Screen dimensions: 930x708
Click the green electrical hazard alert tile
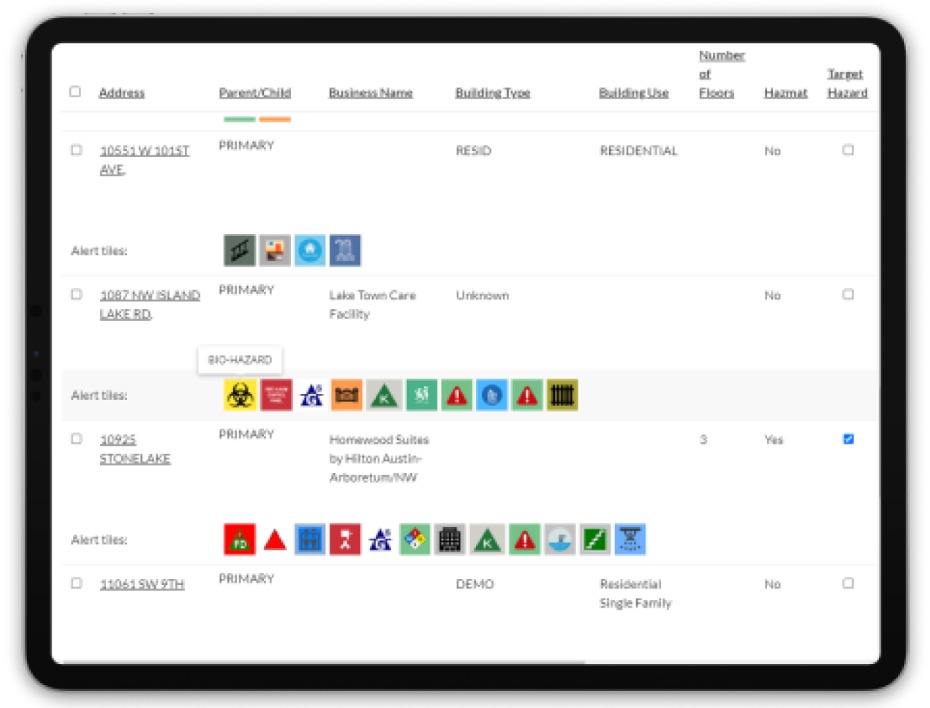(593, 539)
